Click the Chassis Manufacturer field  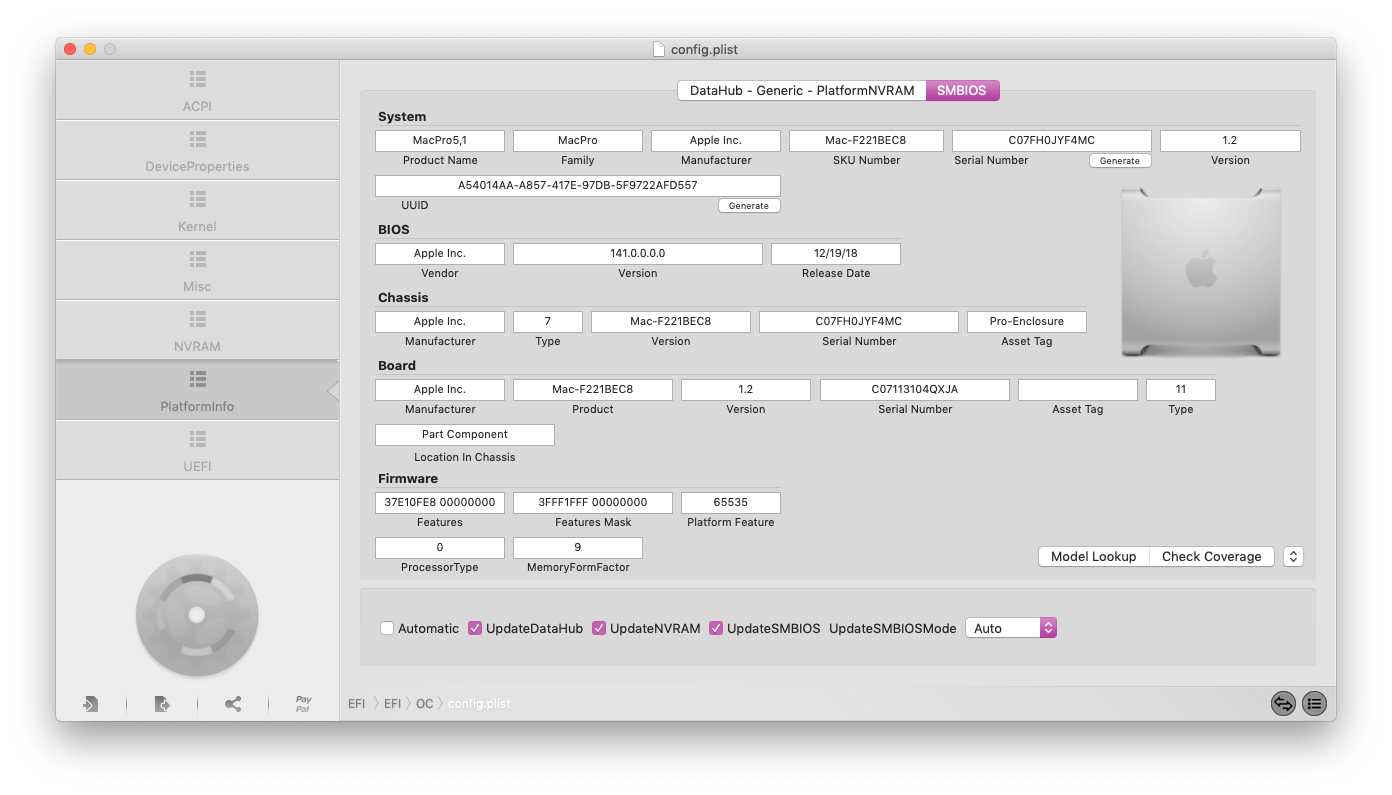[440, 322]
